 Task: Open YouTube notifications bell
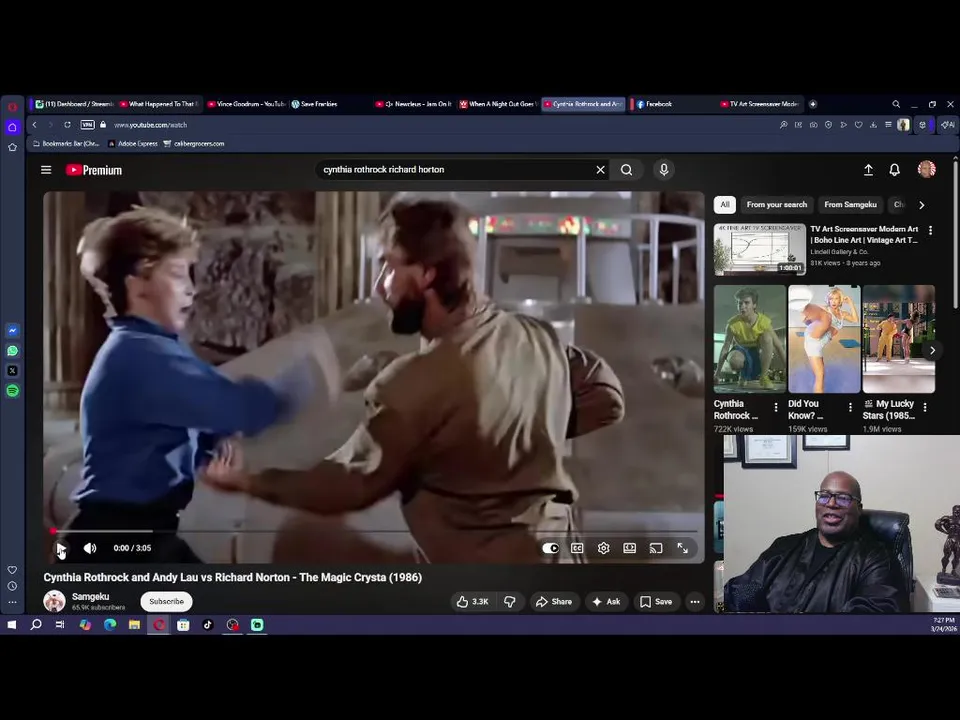point(894,170)
